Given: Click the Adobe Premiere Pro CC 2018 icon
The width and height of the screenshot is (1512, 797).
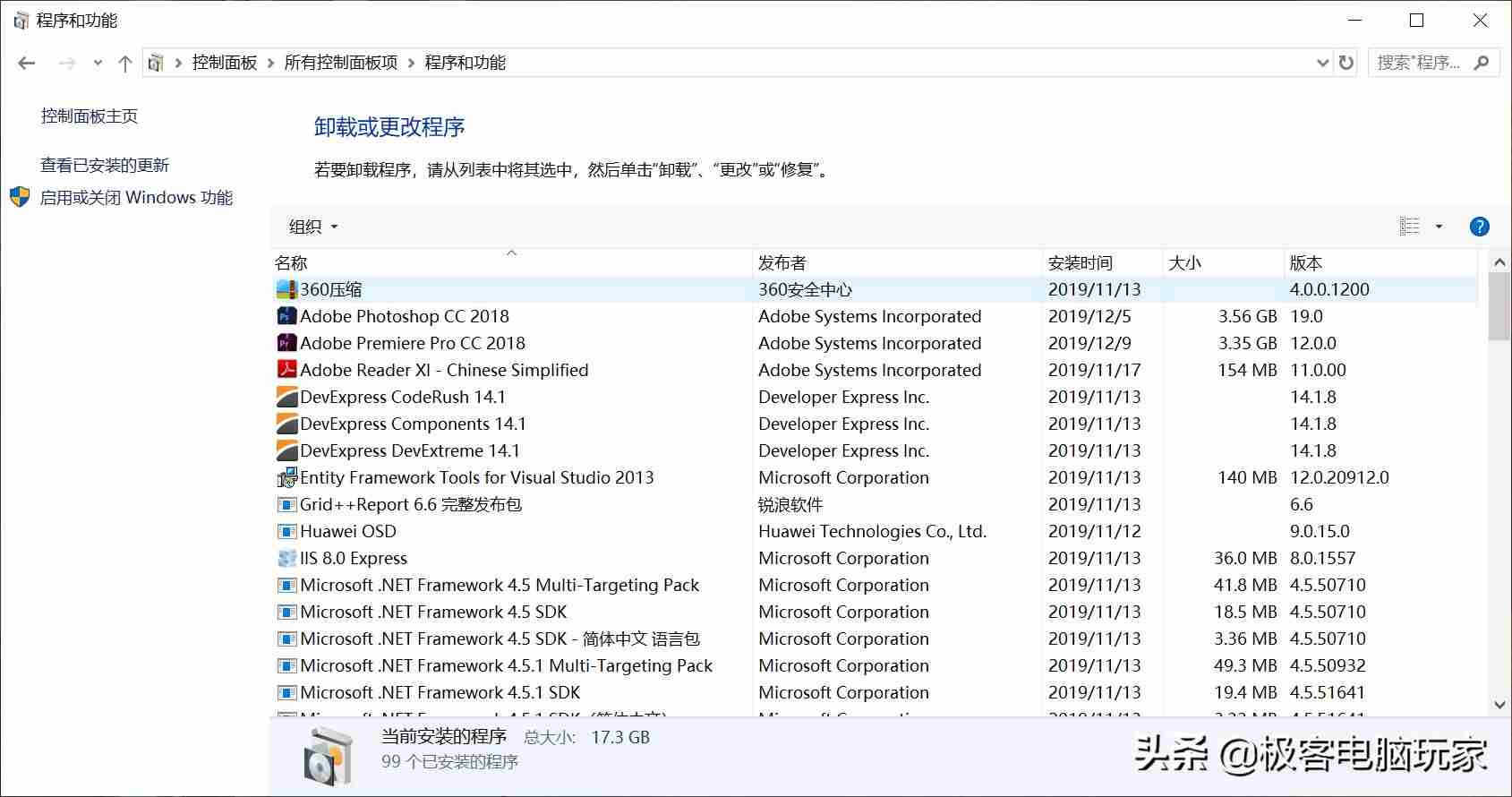Looking at the screenshot, I should [x=286, y=343].
